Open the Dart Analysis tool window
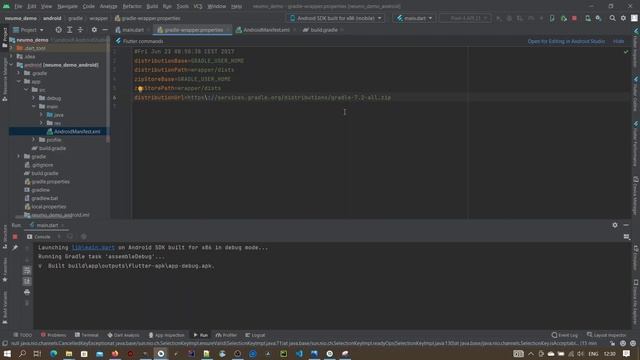This screenshot has height=360, width=640. coord(123,335)
